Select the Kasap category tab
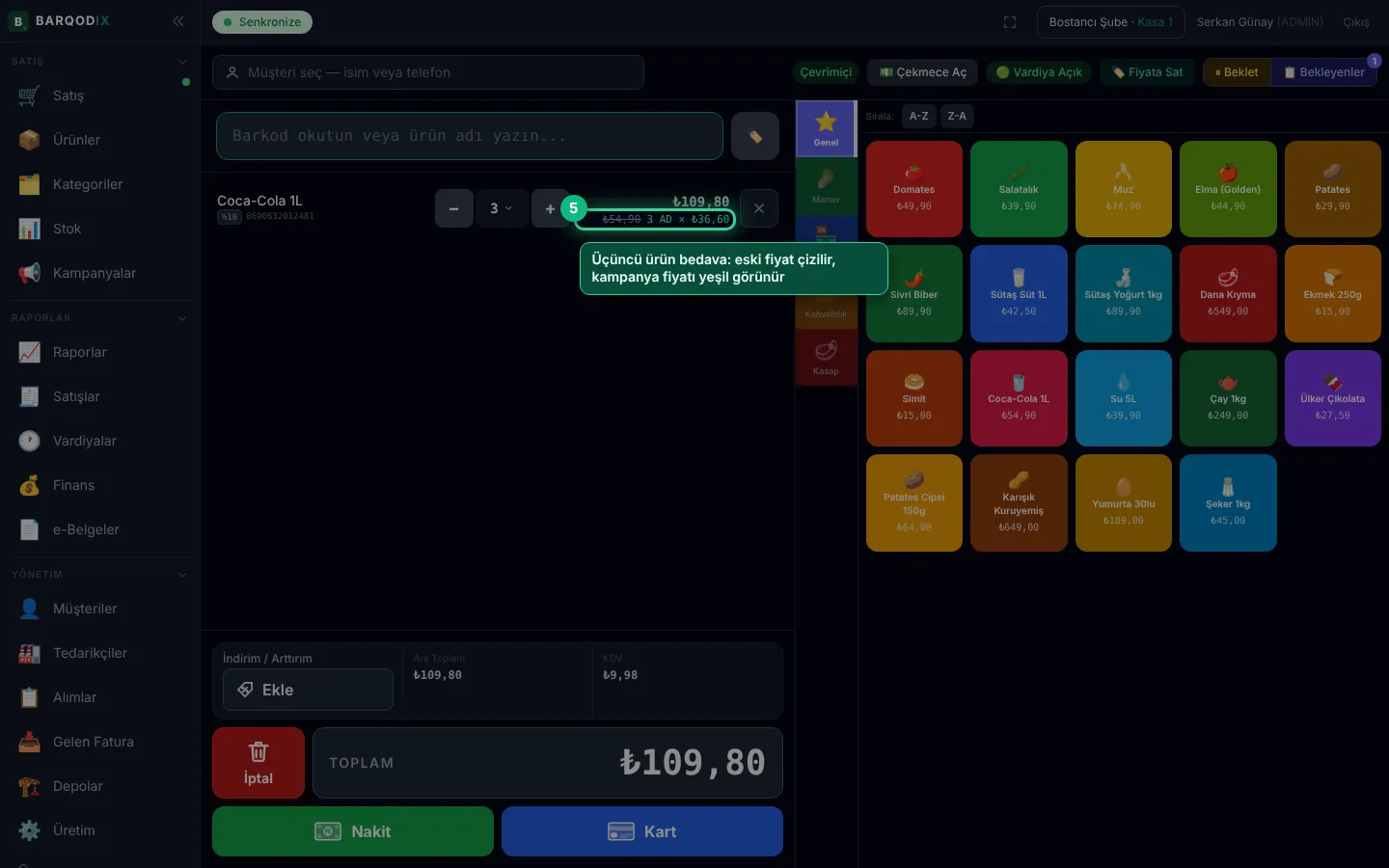Viewport: 1389px width, 868px height. 826,358
